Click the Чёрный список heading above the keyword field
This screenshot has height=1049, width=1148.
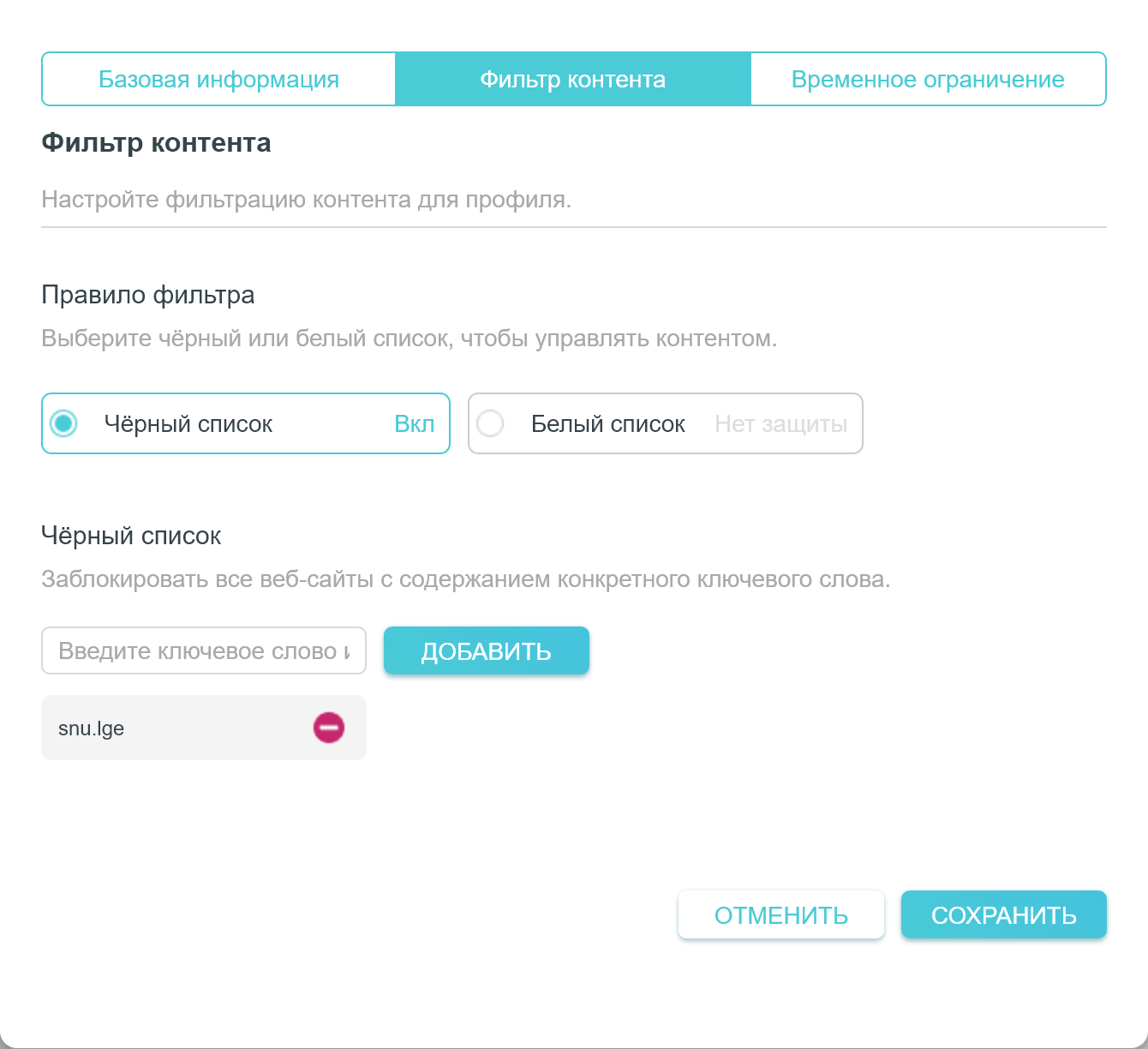pyautogui.click(x=131, y=536)
